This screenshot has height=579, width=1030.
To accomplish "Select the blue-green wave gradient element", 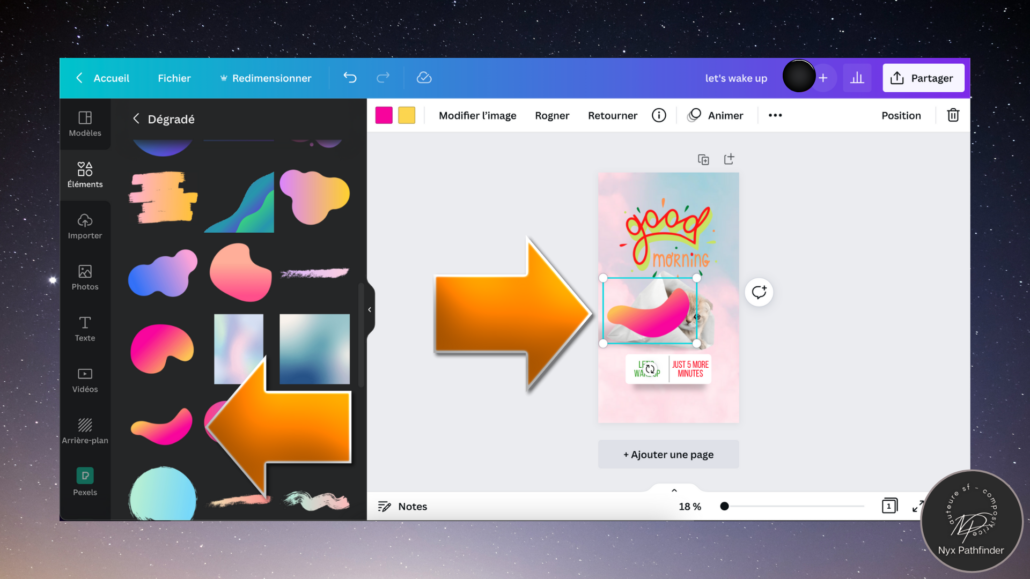I will (x=240, y=202).
